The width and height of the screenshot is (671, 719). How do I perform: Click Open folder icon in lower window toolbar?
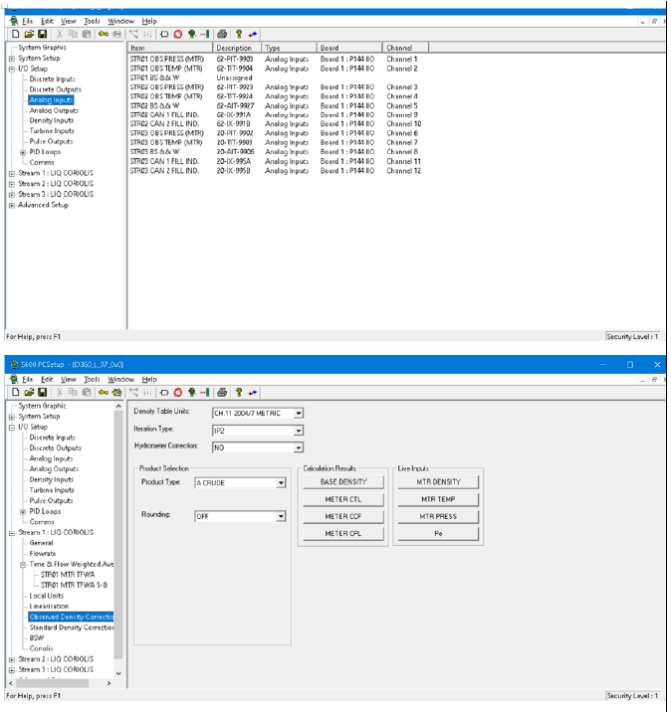coord(29,393)
